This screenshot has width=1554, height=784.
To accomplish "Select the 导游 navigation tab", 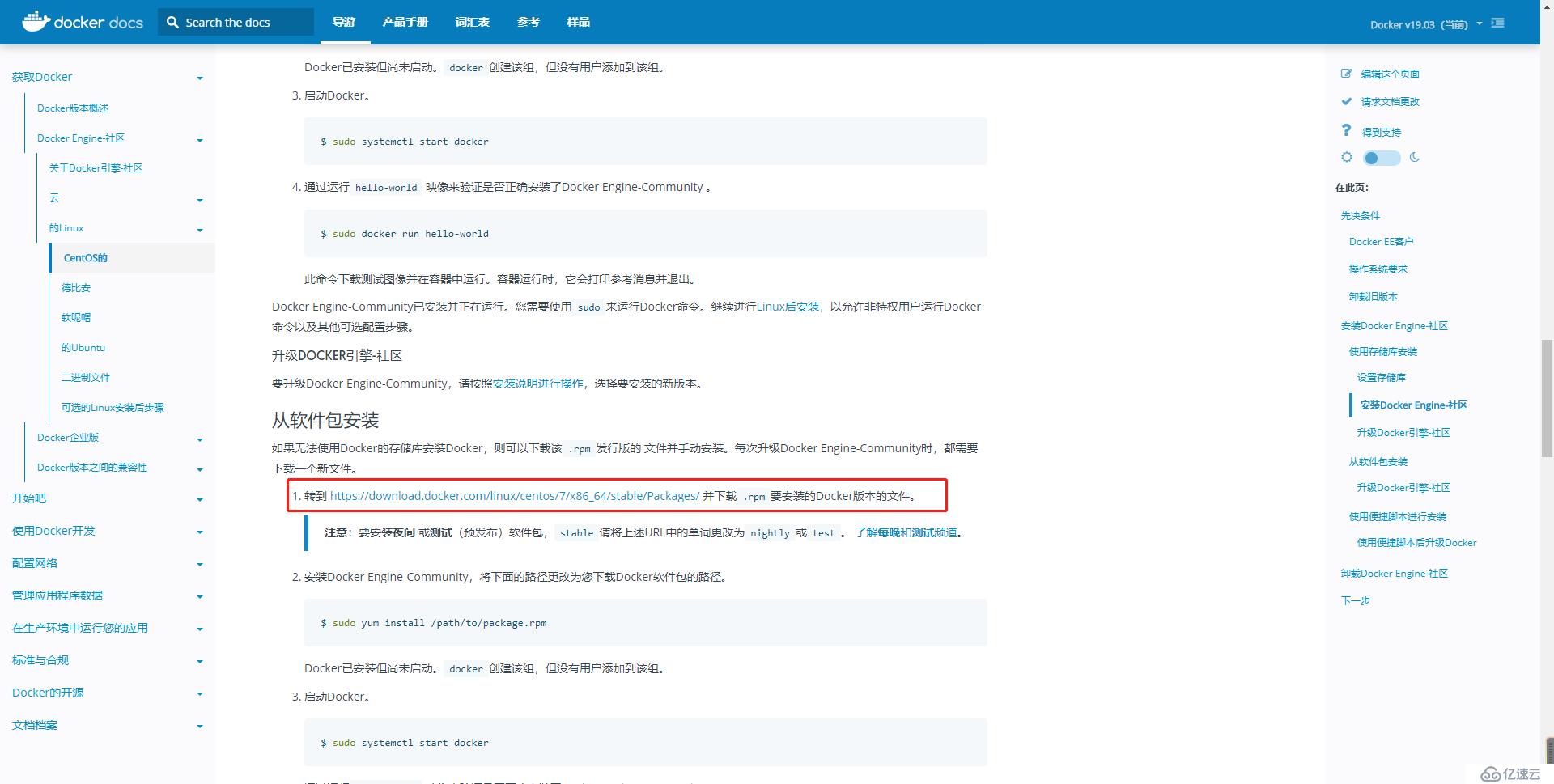I will pyautogui.click(x=344, y=22).
